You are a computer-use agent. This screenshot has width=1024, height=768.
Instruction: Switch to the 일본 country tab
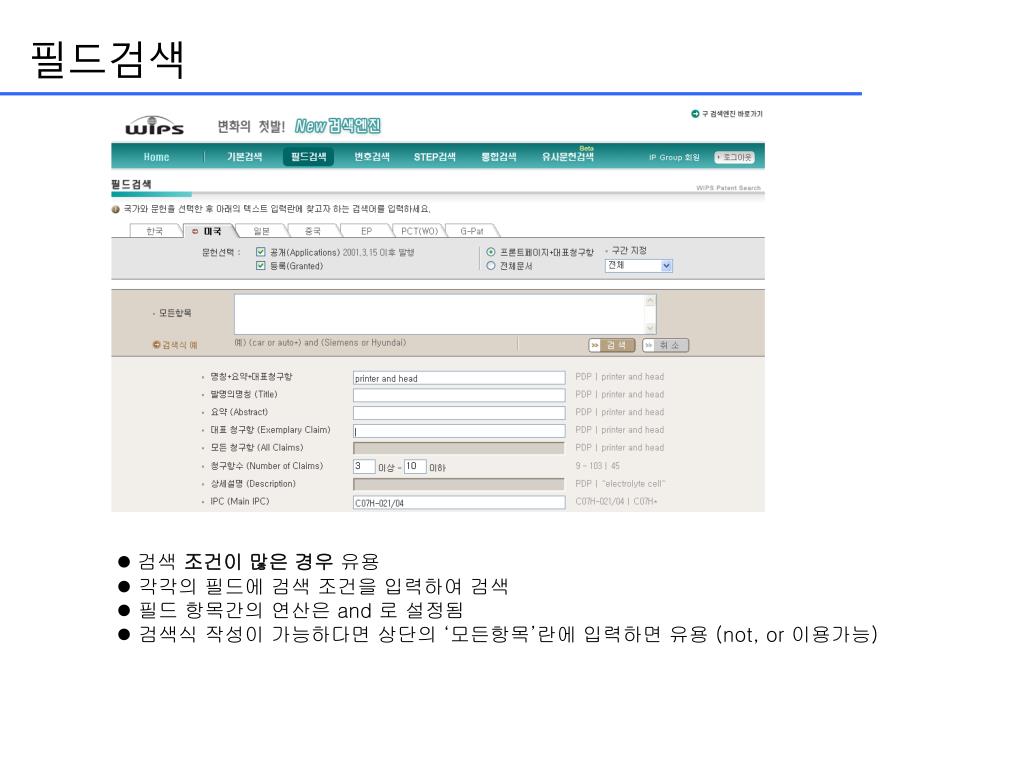261,231
